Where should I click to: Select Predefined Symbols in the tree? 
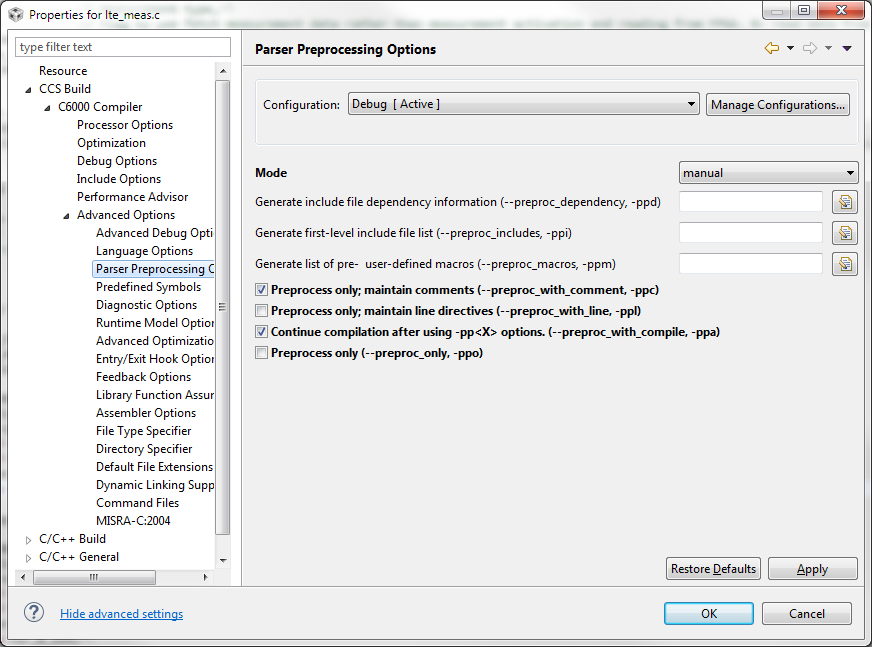pyautogui.click(x=148, y=287)
